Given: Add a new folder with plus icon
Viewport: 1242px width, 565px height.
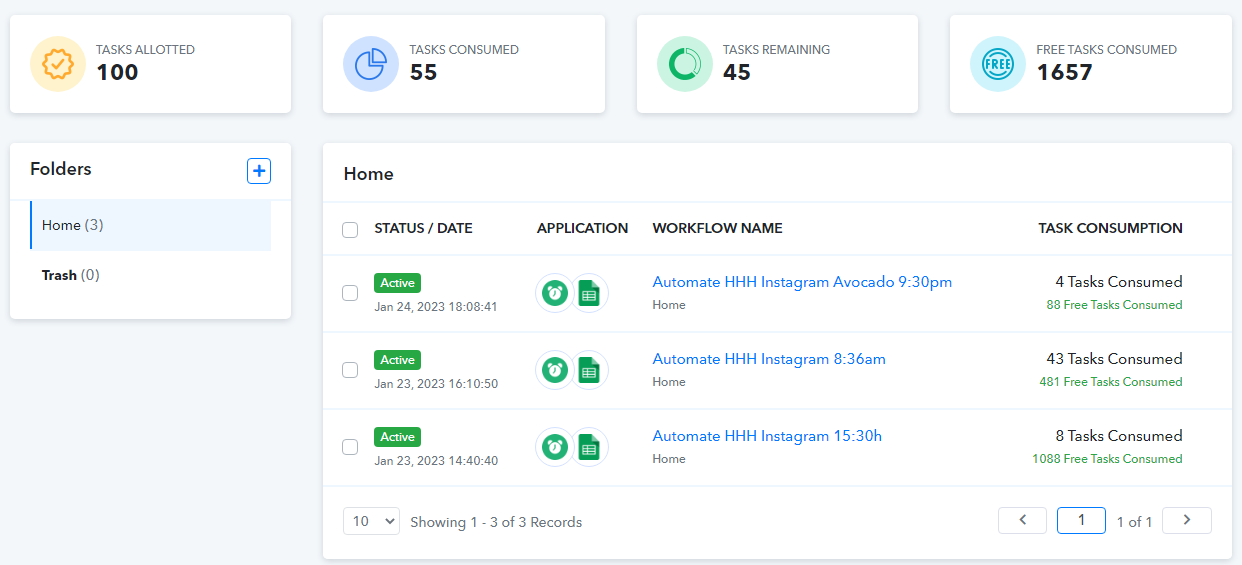Looking at the screenshot, I should tap(259, 171).
